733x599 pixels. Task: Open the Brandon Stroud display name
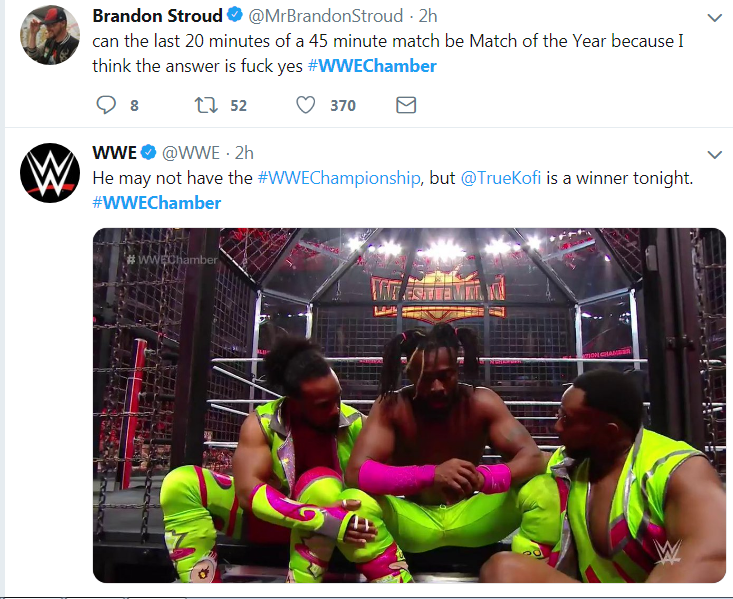[158, 16]
